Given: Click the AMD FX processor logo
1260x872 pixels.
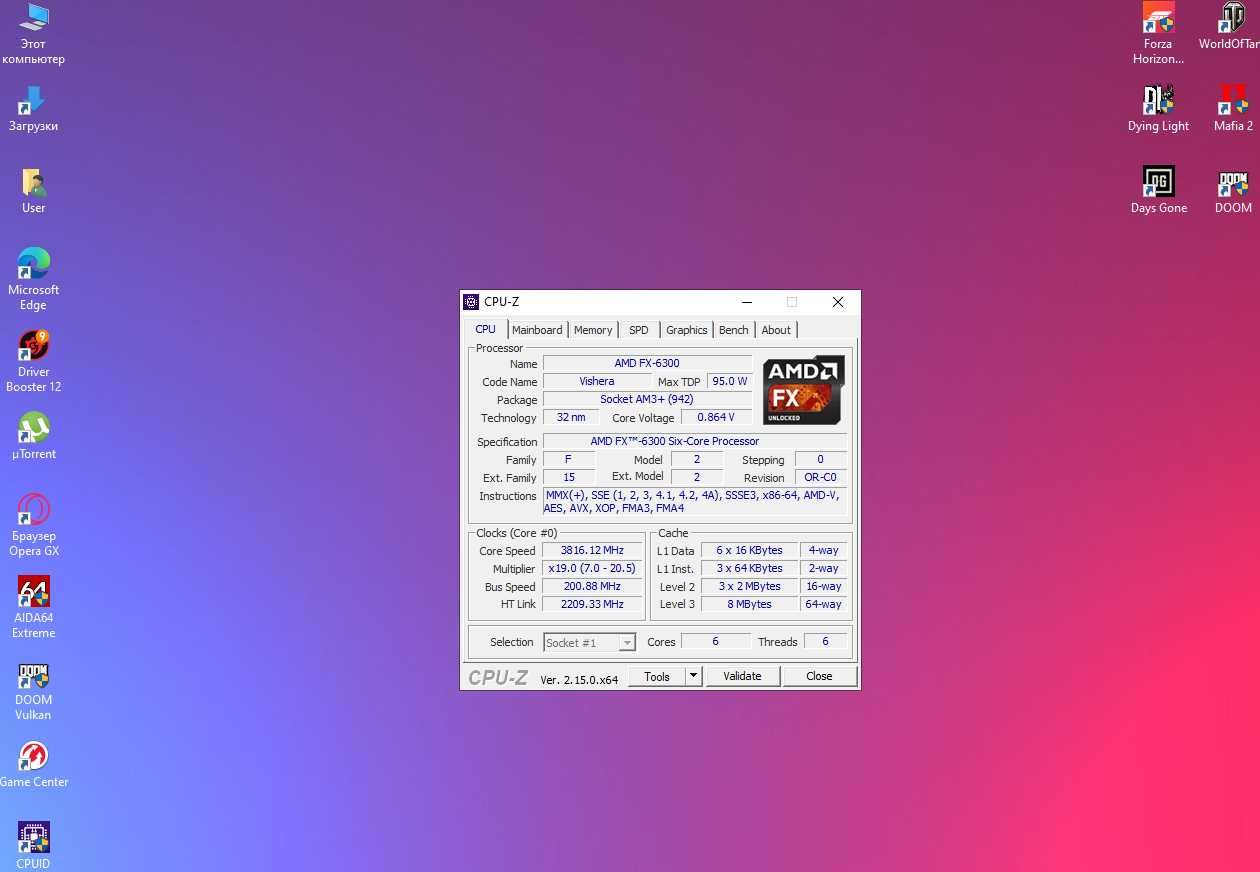Looking at the screenshot, I should (x=804, y=390).
